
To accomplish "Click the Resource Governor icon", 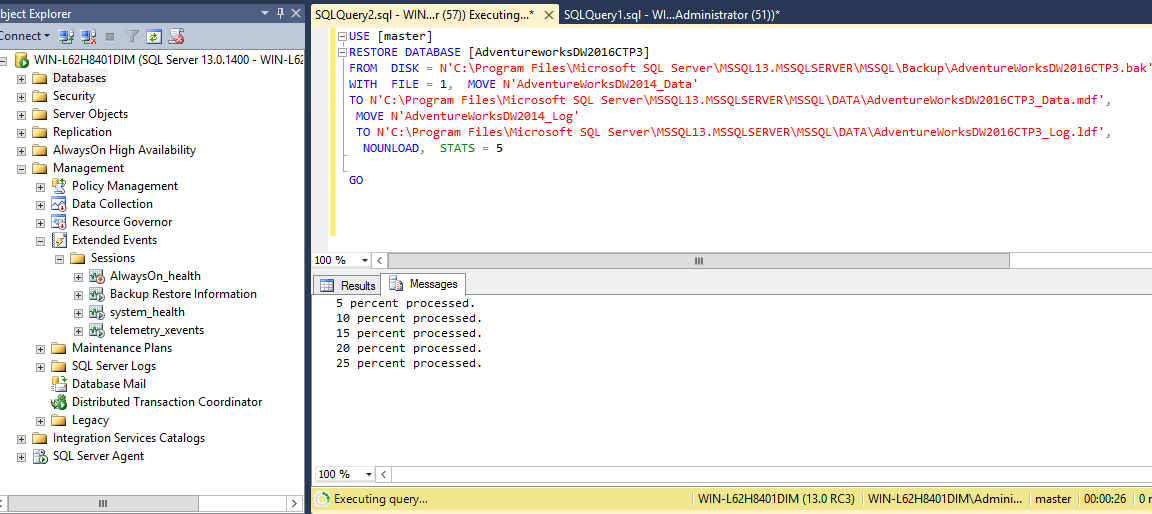I will [60, 222].
